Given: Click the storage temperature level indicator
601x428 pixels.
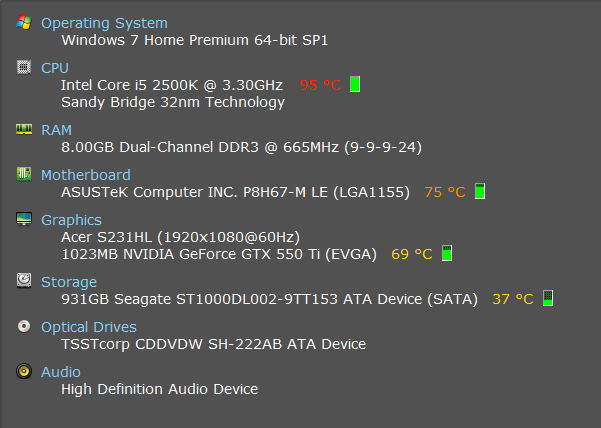Looking at the screenshot, I should coord(547,298).
